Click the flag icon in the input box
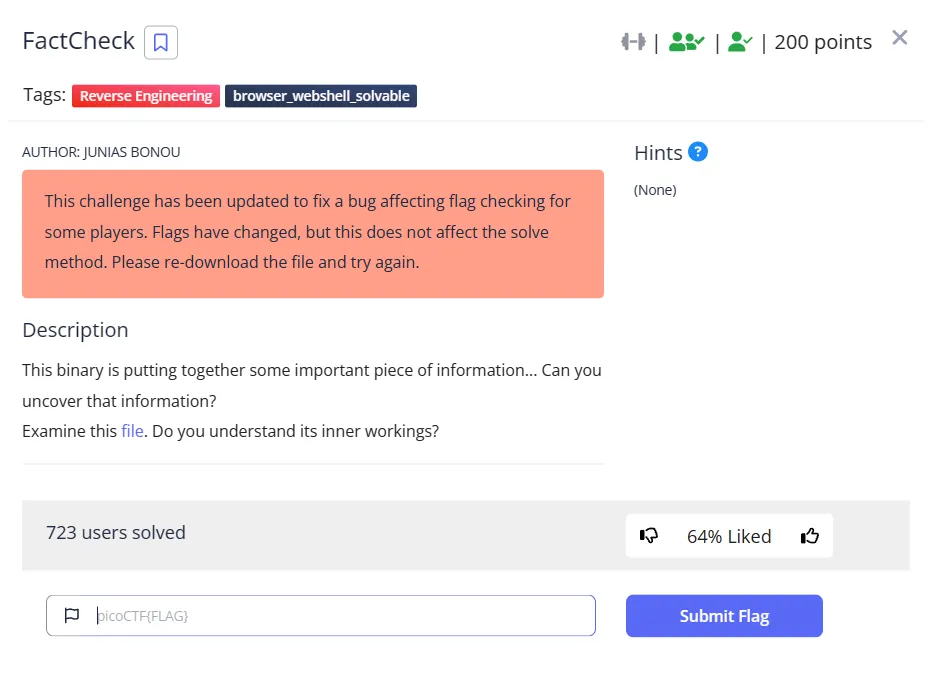933x677 pixels. [x=72, y=616]
